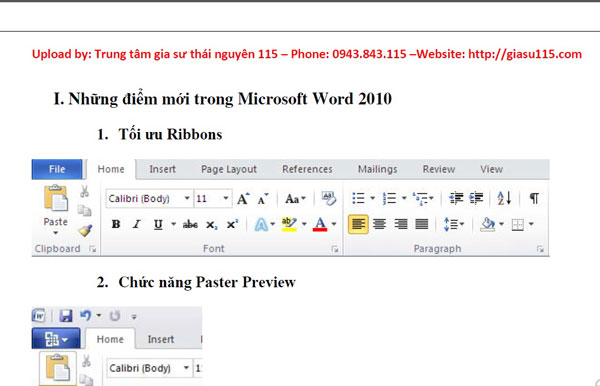Open Calibri (Body) dropdown in lower ribbon image
Screen dimensions: 600x386
[x=186, y=368]
